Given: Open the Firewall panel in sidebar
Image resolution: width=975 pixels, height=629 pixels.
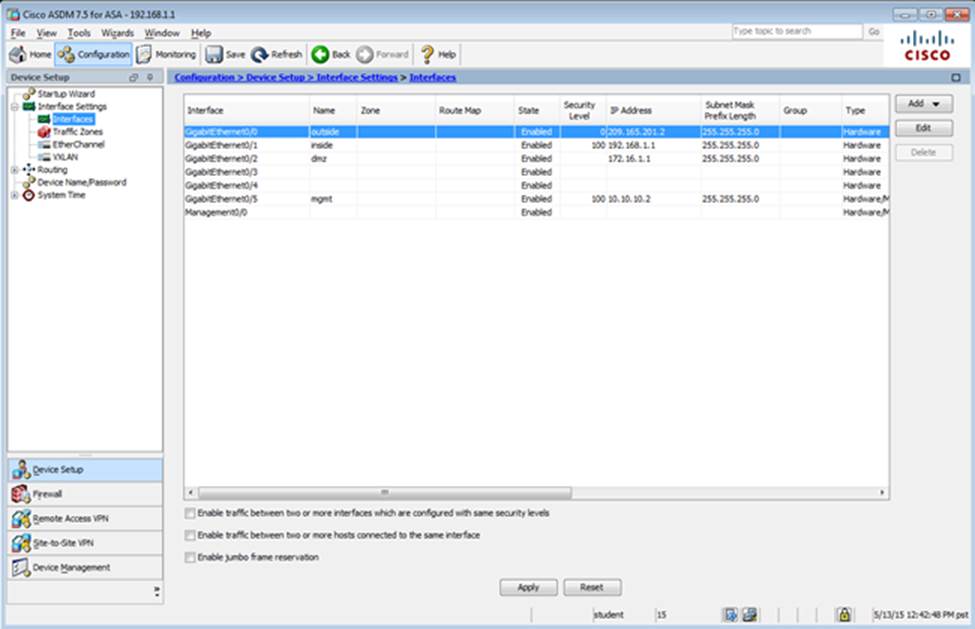Looking at the screenshot, I should [48, 494].
